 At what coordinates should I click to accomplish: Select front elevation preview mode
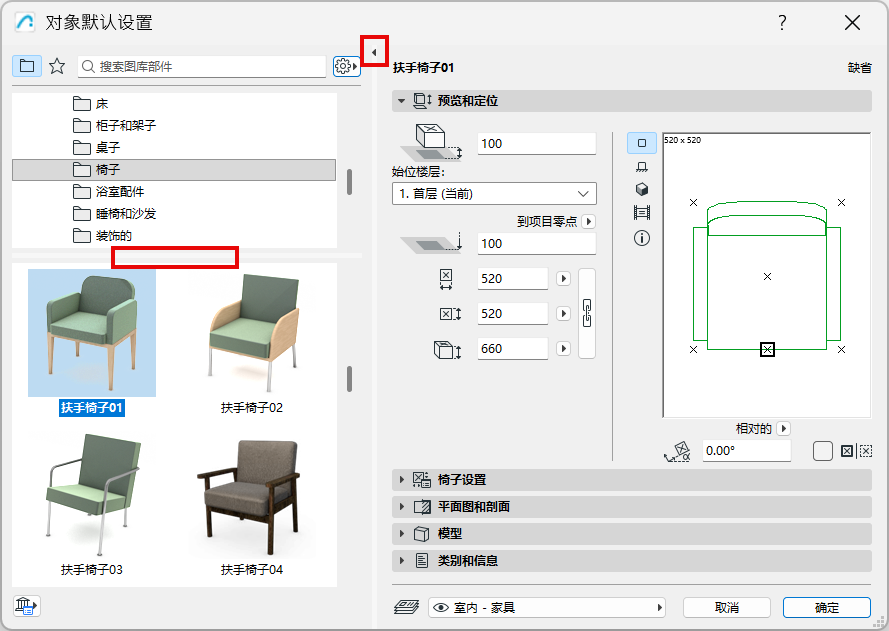pyautogui.click(x=642, y=167)
